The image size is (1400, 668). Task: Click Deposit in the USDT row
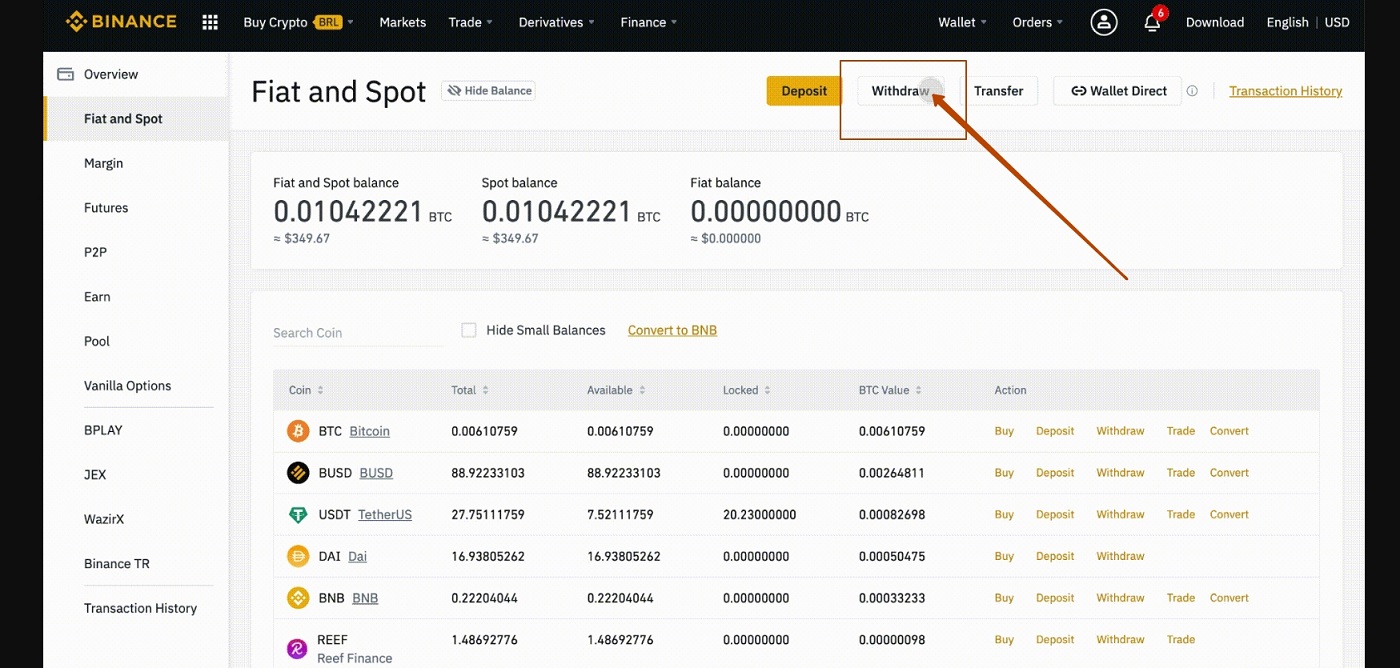tap(1055, 515)
